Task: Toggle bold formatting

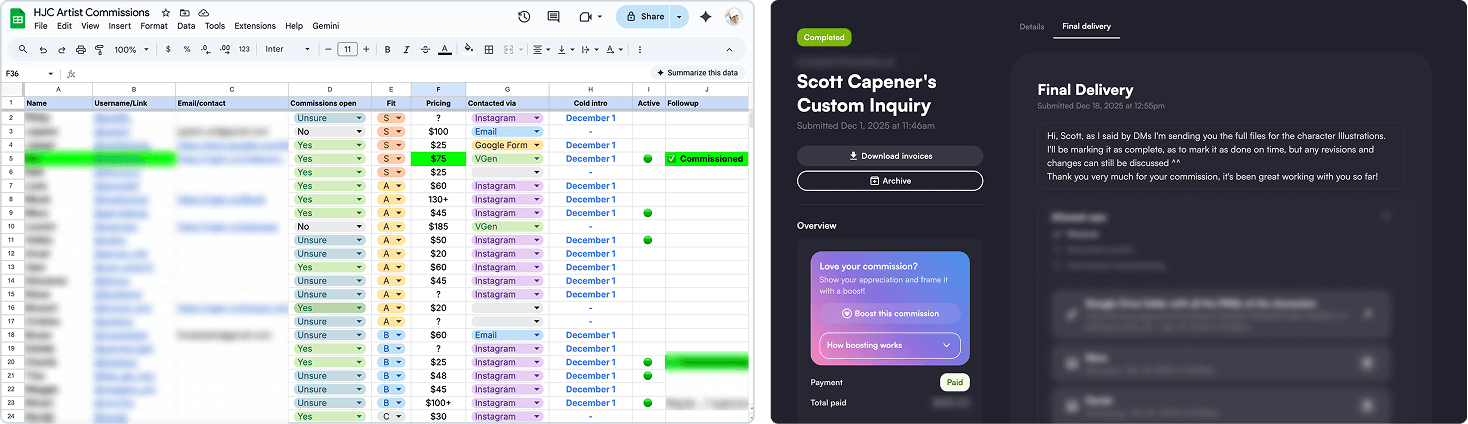Action: (386, 49)
